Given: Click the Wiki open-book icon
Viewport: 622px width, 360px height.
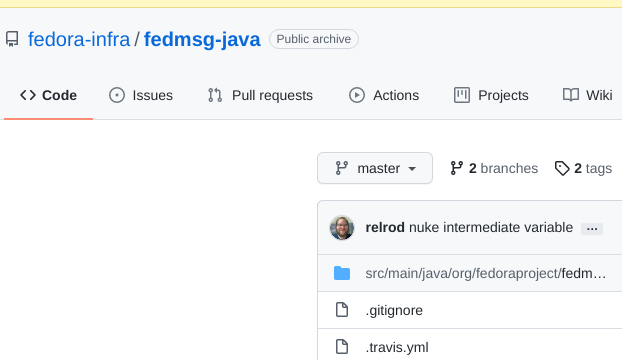Looking at the screenshot, I should [x=571, y=95].
